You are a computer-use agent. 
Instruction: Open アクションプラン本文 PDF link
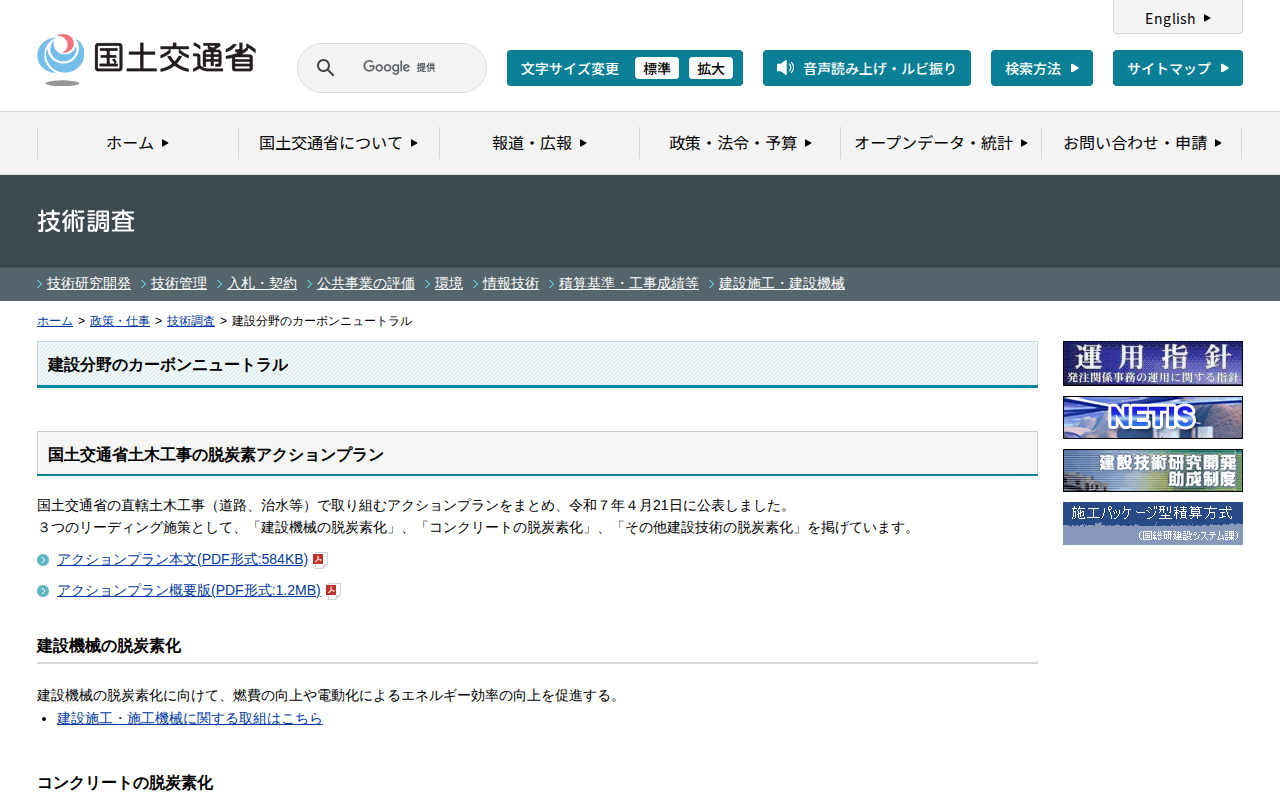click(x=183, y=560)
